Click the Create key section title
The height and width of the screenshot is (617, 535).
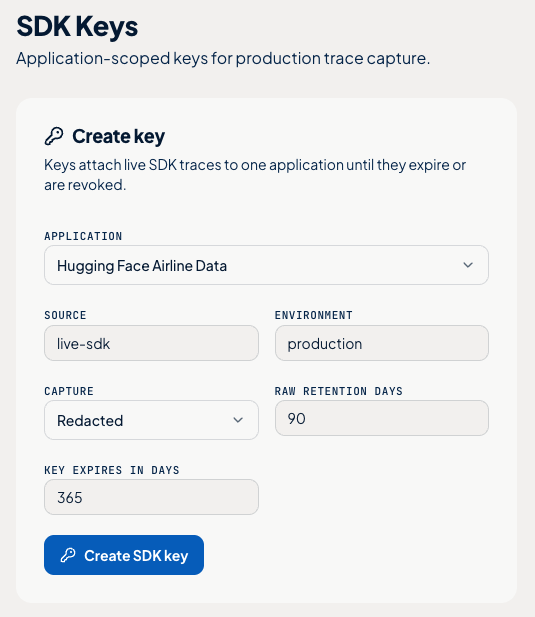click(118, 137)
